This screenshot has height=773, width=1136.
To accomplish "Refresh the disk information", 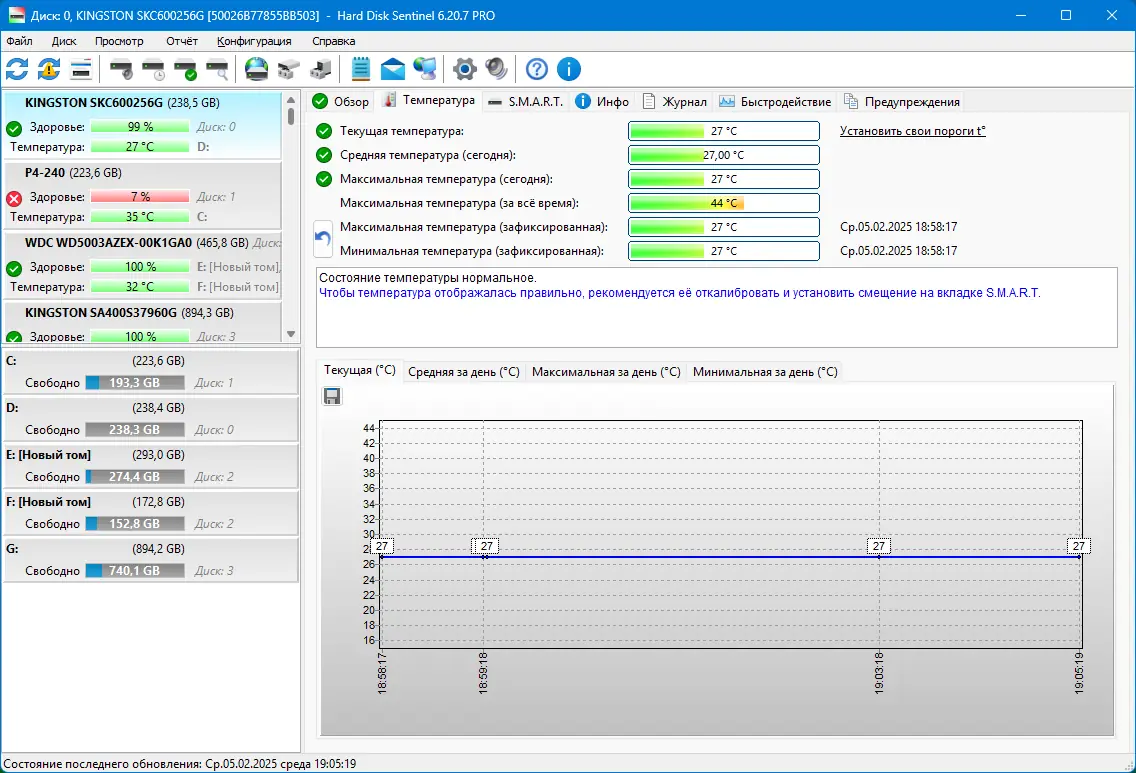I will point(16,69).
